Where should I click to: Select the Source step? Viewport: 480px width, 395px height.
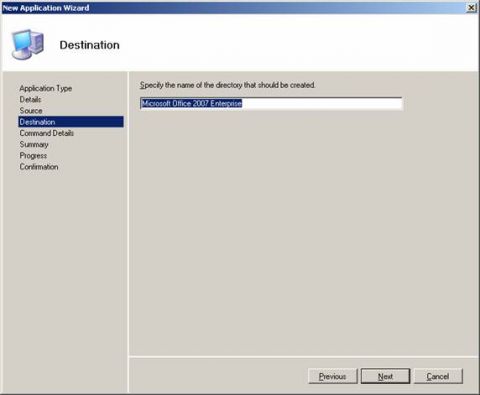click(x=31, y=111)
